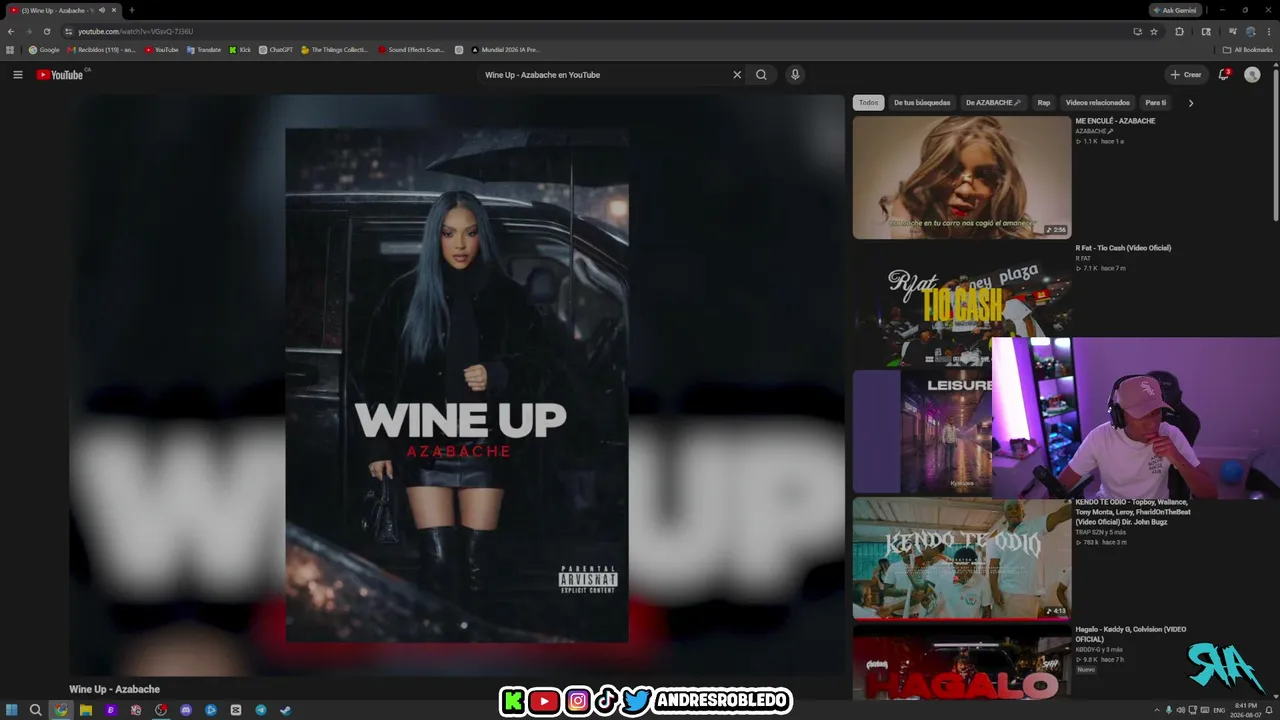
Task: Open the AZABACHE channel name under ME ENCULÉ
Action: [1092, 131]
